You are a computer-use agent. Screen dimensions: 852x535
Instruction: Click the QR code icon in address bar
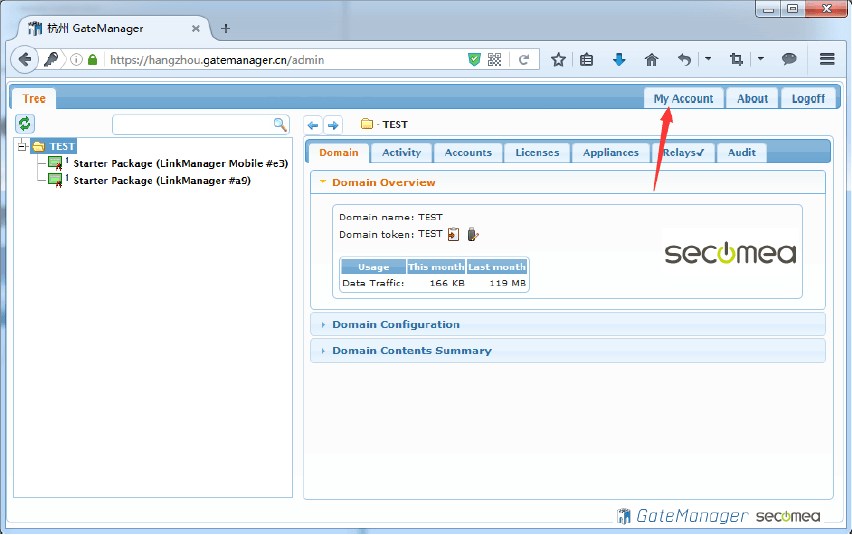(x=494, y=60)
